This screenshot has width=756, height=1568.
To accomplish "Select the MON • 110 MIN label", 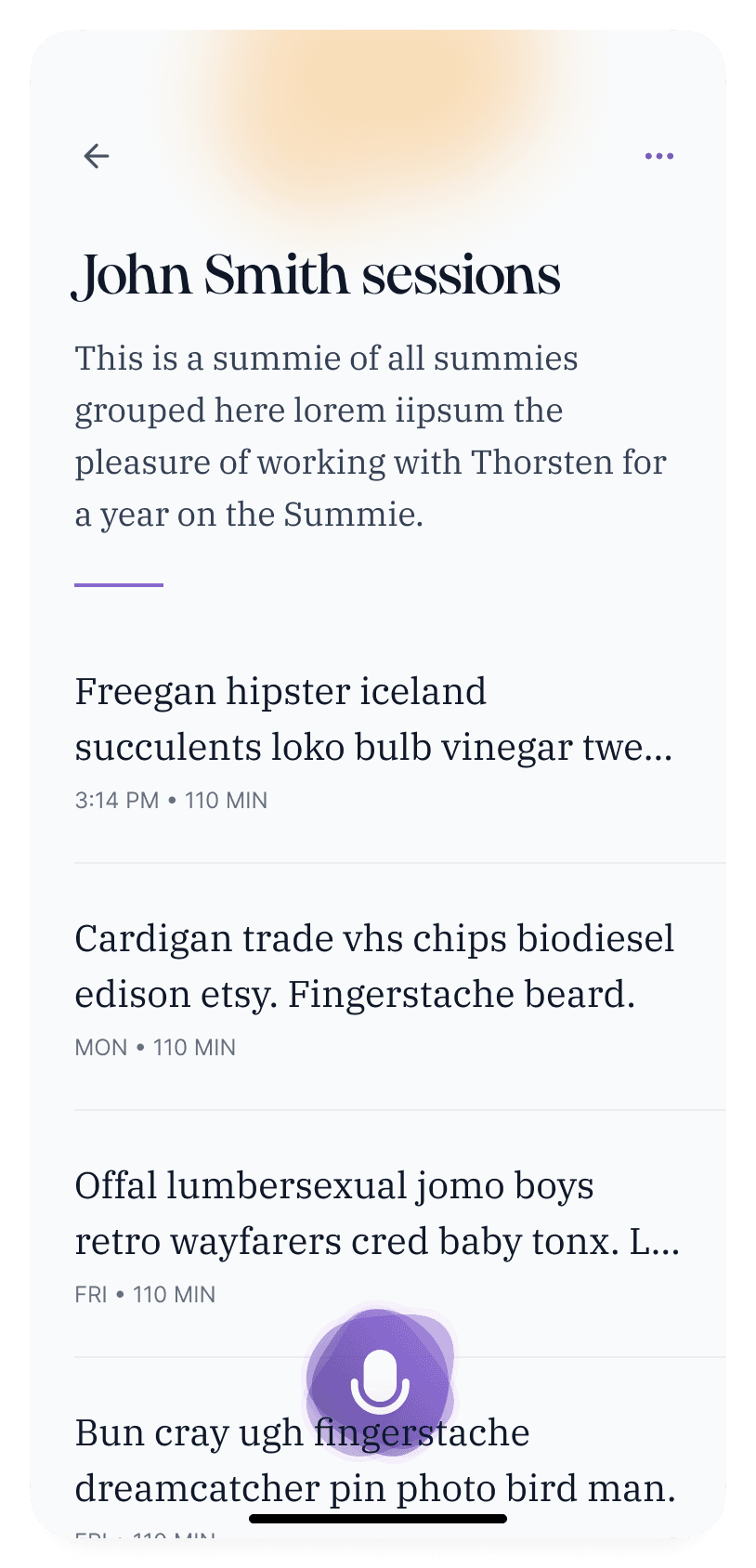I will 155,1047.
